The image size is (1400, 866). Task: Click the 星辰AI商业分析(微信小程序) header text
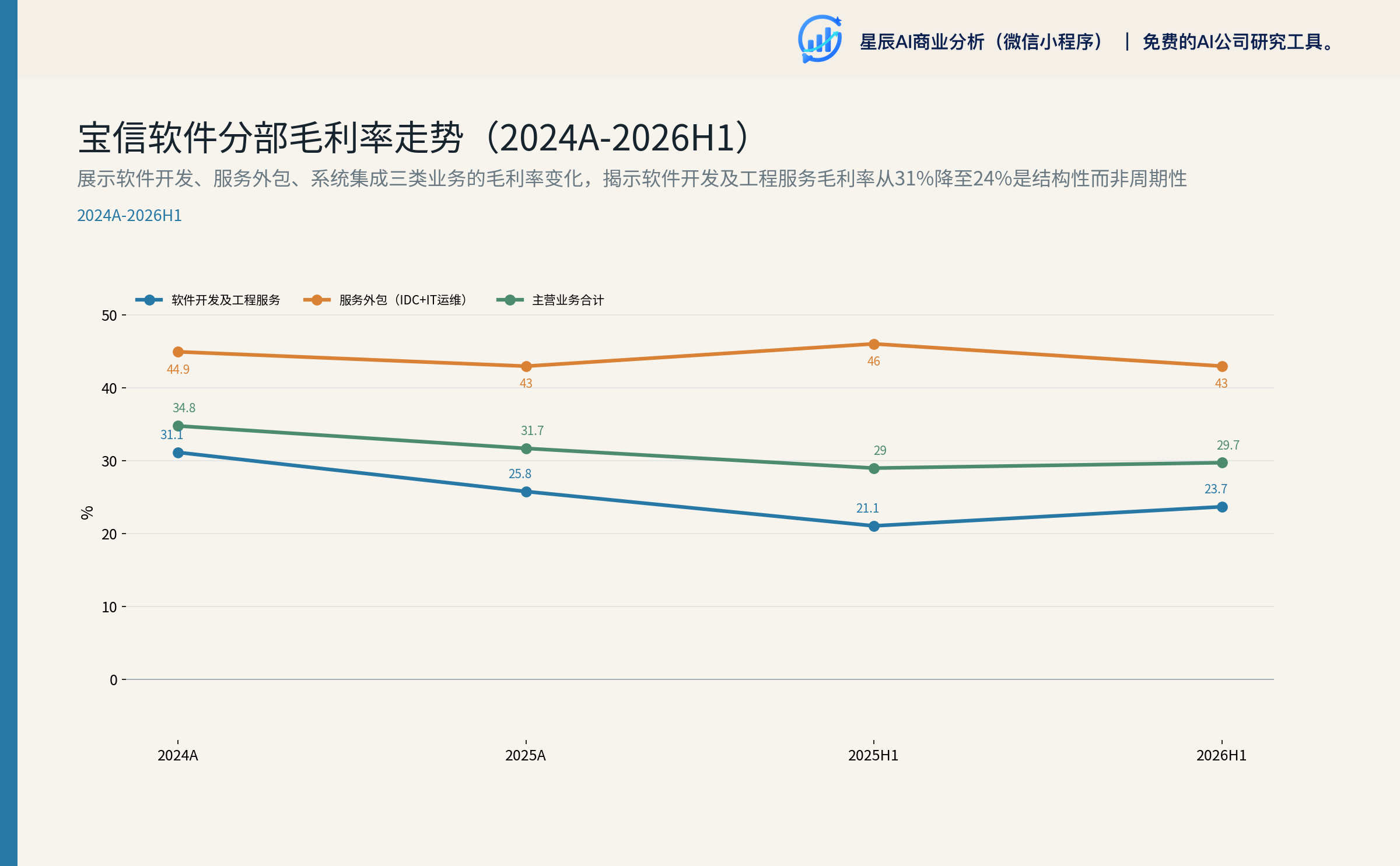(982, 42)
